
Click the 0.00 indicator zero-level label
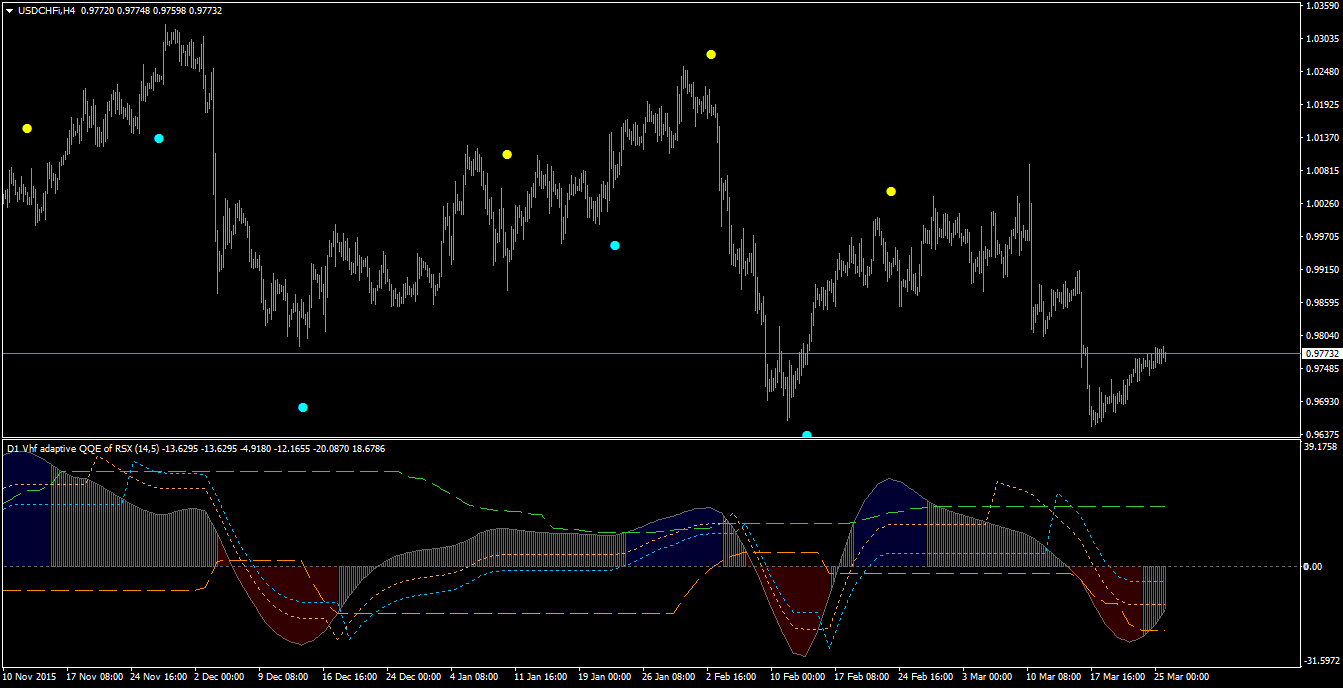1313,567
